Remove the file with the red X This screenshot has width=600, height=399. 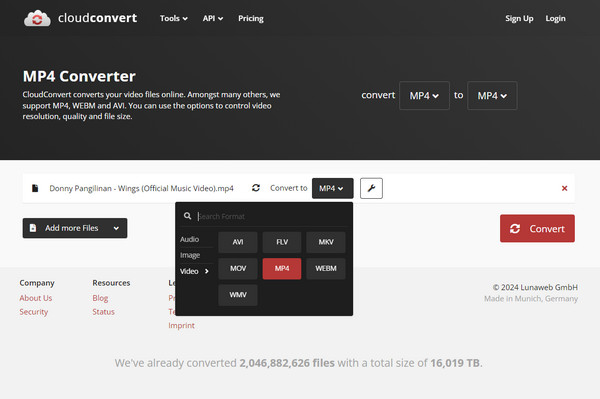tap(564, 188)
